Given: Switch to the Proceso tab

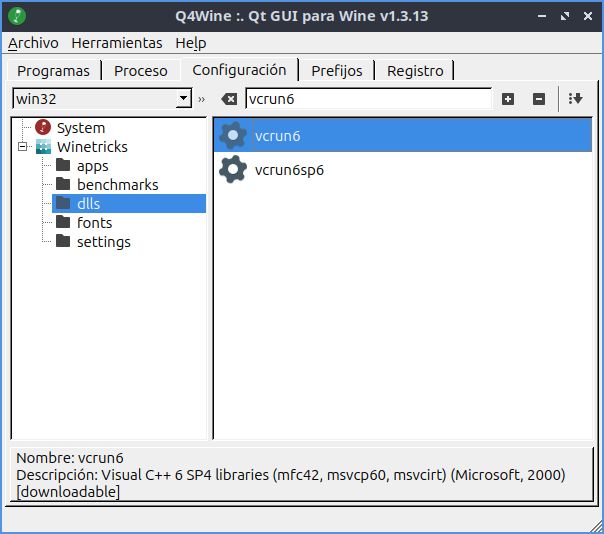Looking at the screenshot, I should (x=141, y=71).
